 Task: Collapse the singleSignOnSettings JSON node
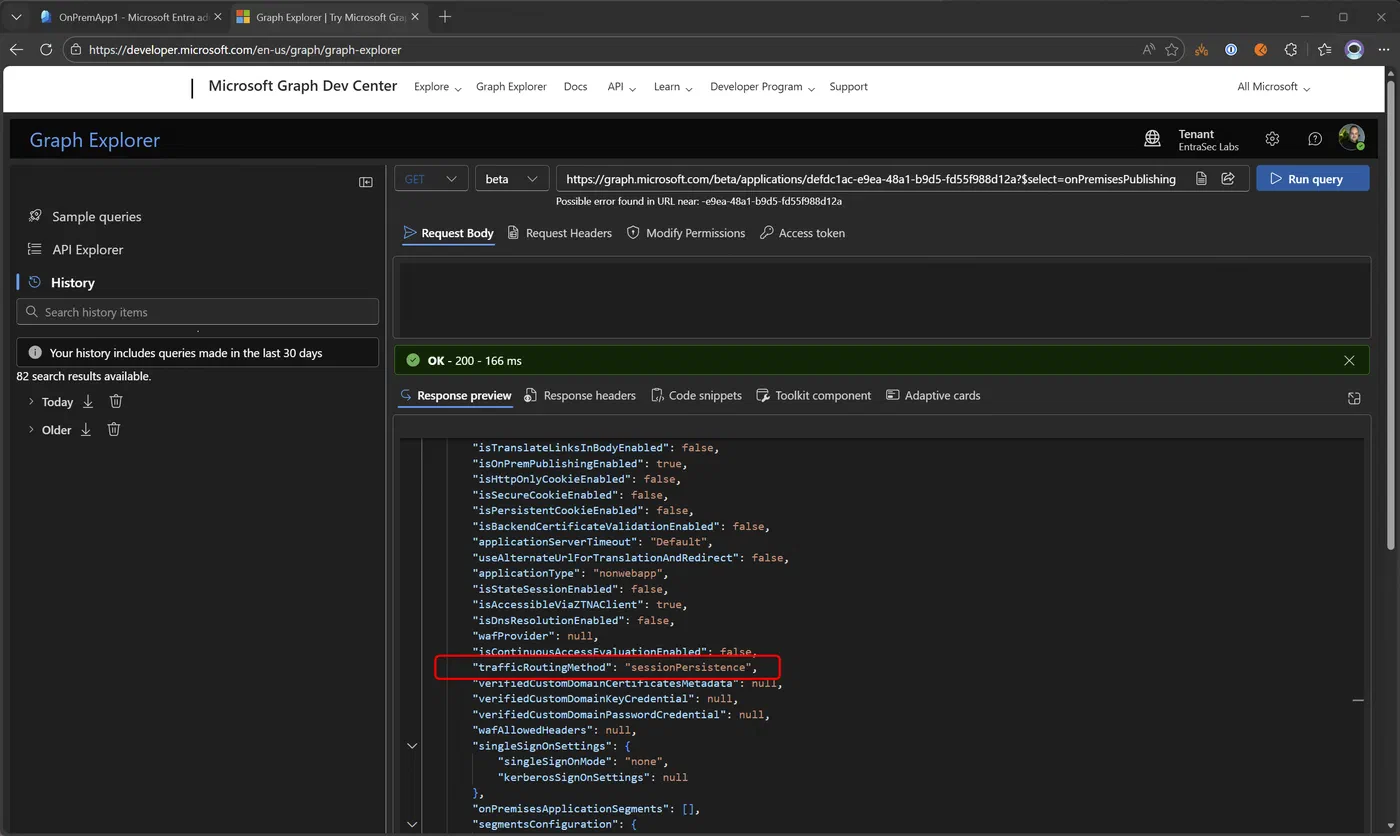coord(412,746)
